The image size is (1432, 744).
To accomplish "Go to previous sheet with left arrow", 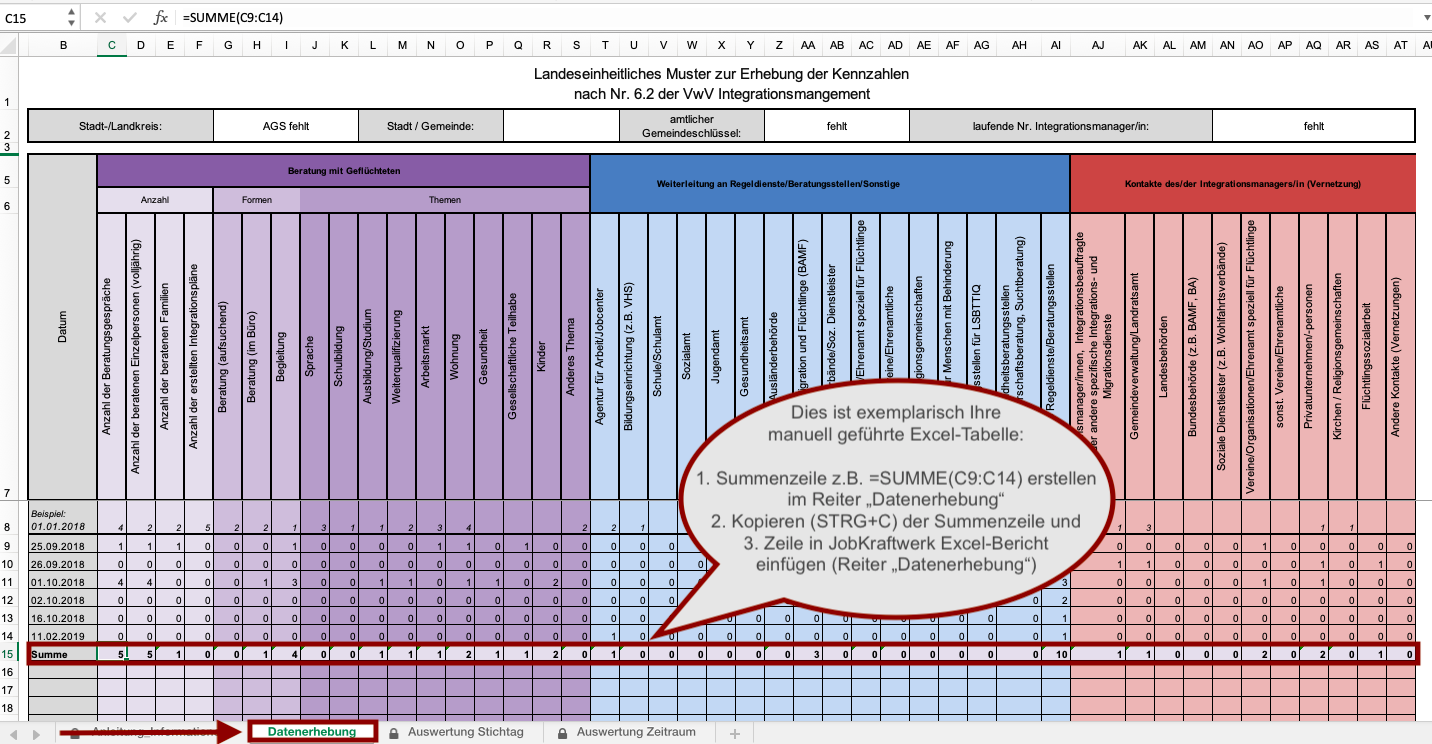I will pos(13,733).
